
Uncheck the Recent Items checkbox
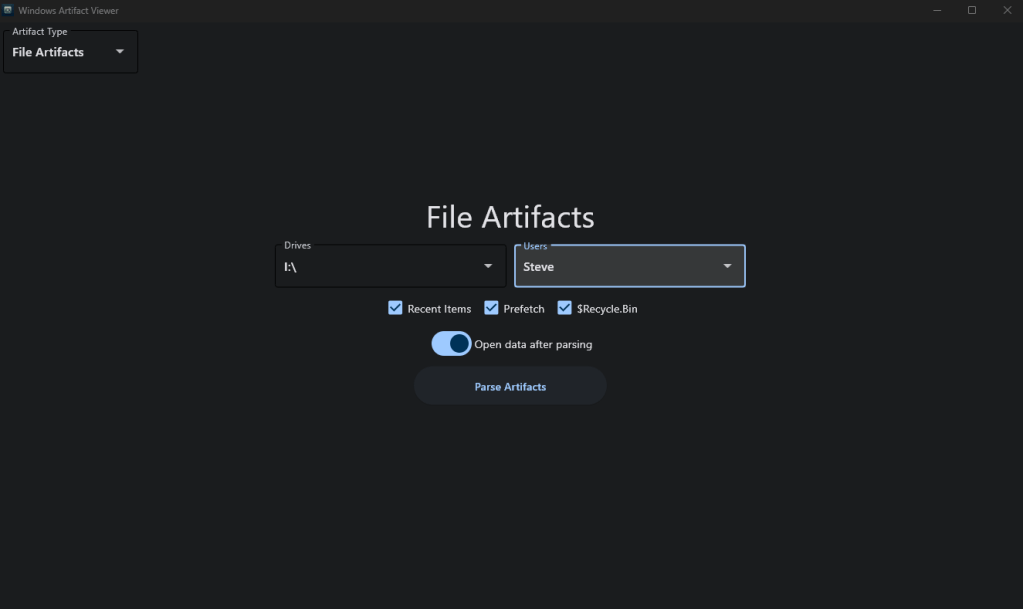395,308
